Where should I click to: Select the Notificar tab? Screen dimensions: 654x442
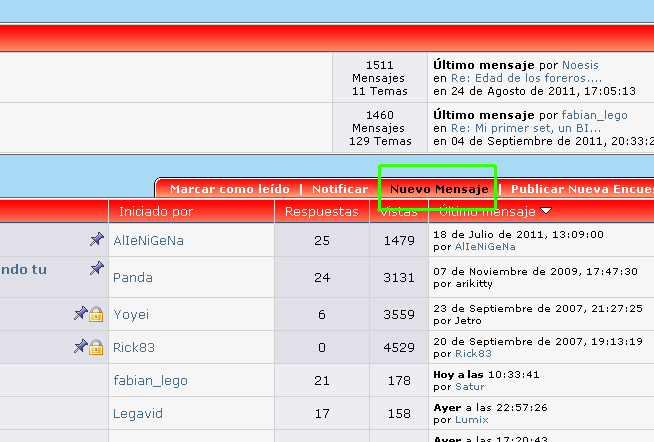tap(340, 189)
